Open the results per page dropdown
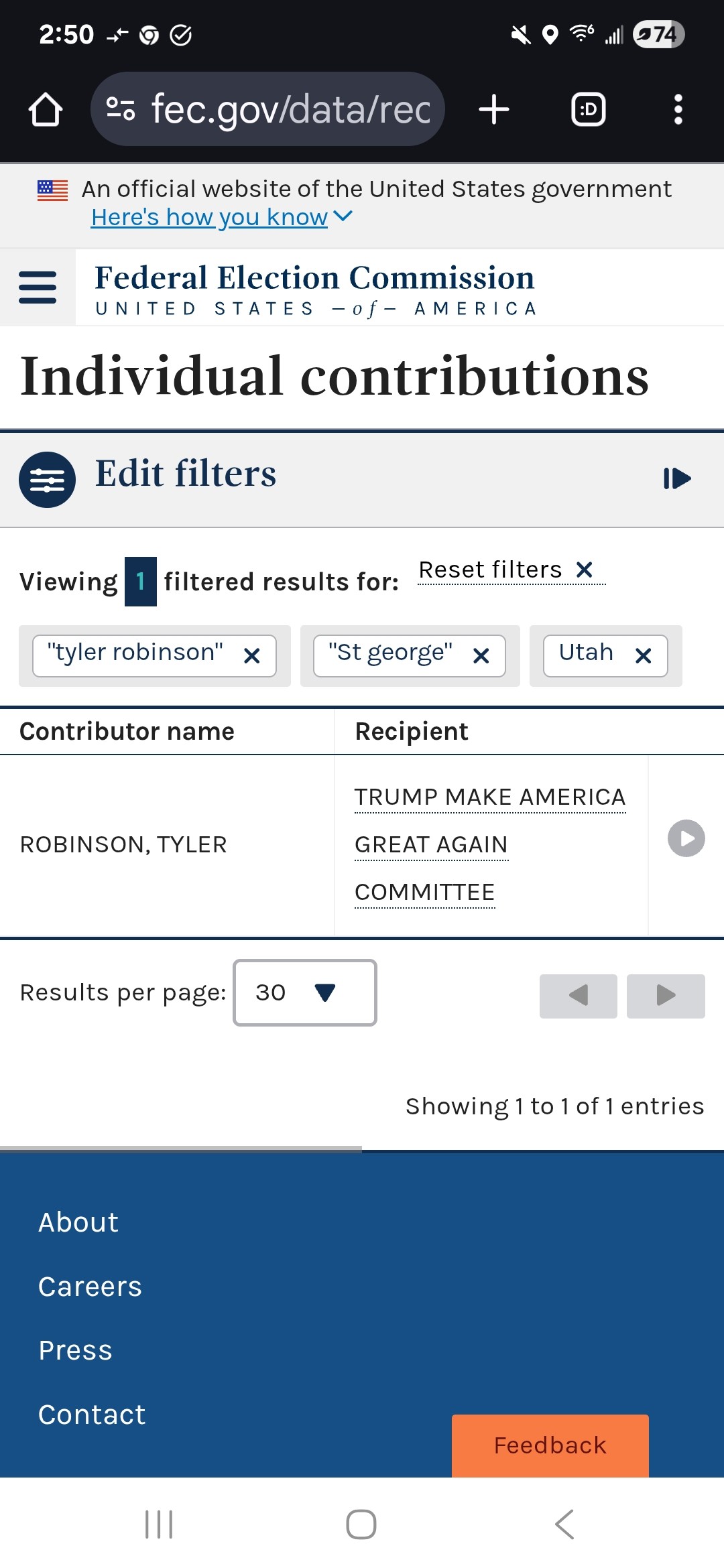This screenshot has height=1568, width=724. pyautogui.click(x=304, y=992)
